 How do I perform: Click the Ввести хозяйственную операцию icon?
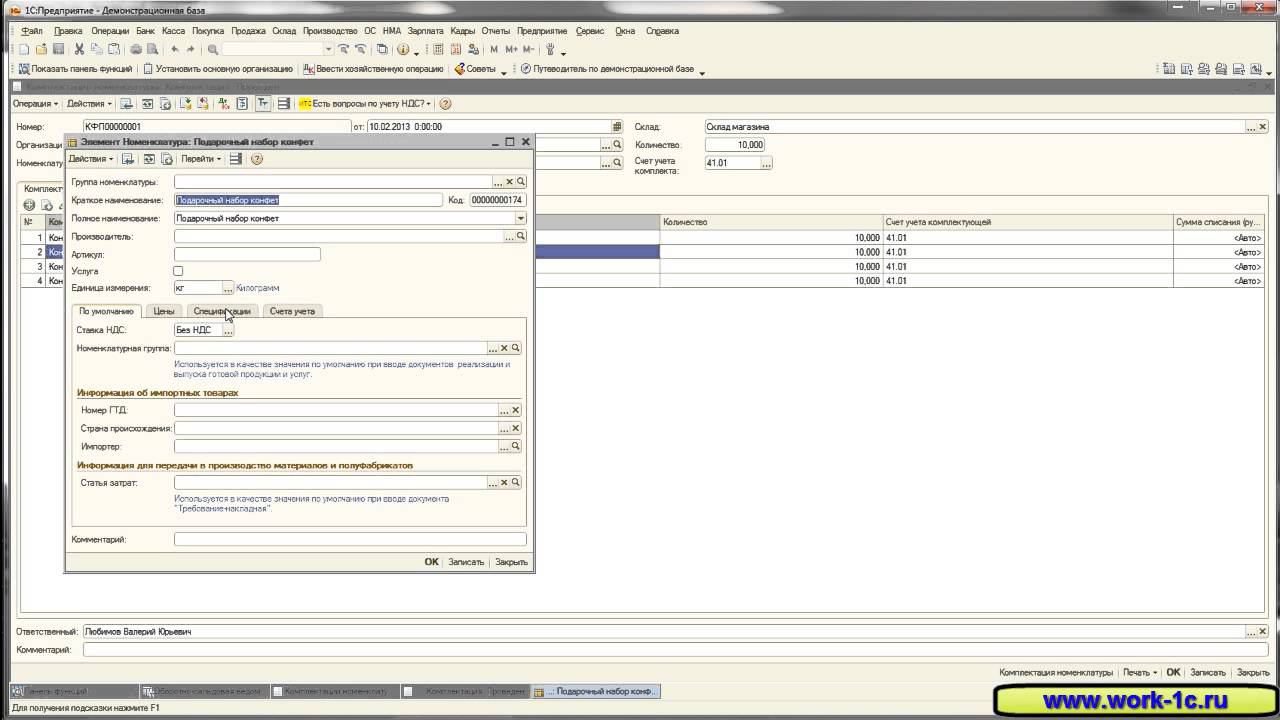pyautogui.click(x=308, y=69)
